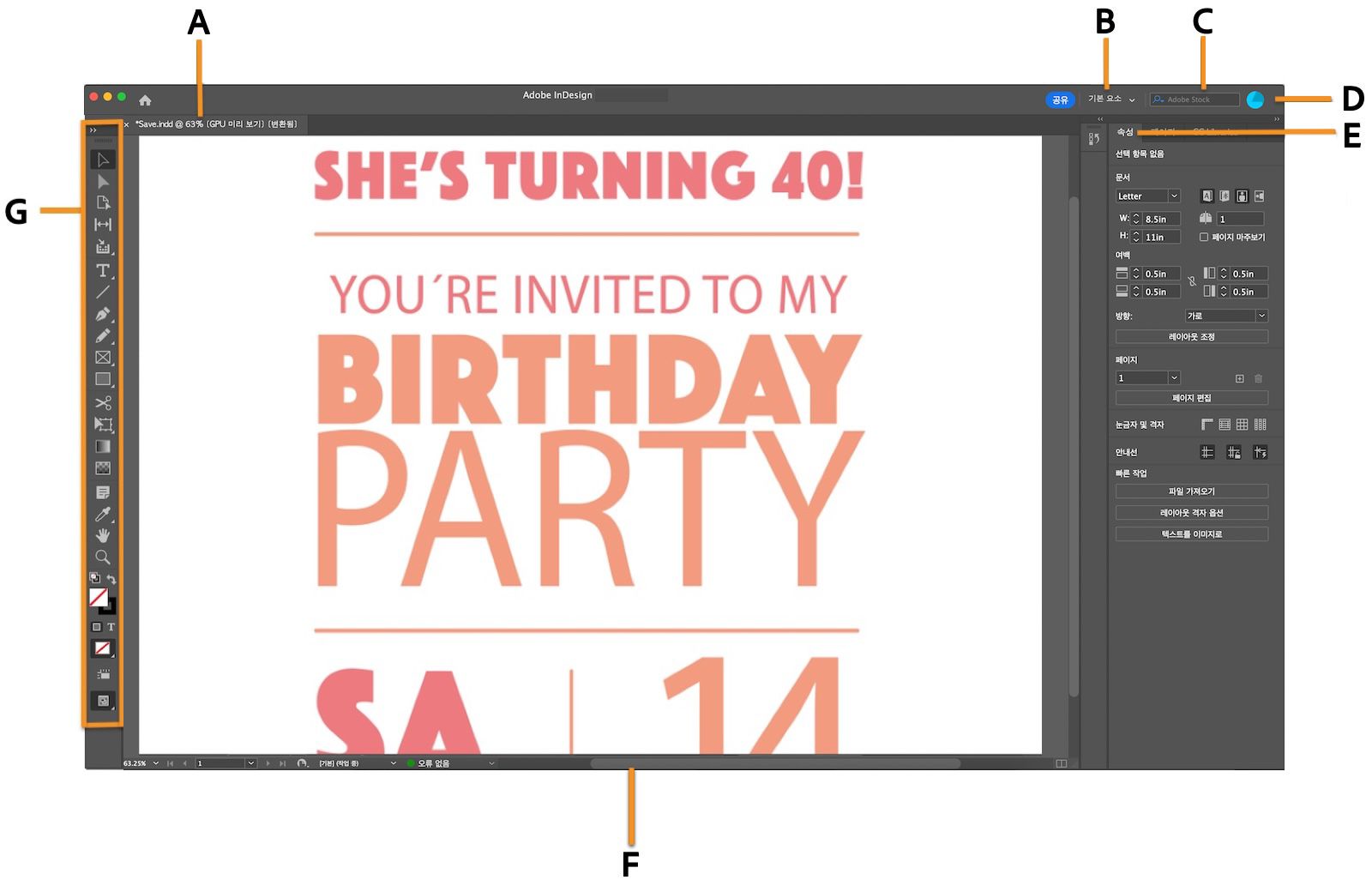Click the 파일 가져오기 button
The width and height of the screenshot is (1372, 886).
(x=1191, y=491)
